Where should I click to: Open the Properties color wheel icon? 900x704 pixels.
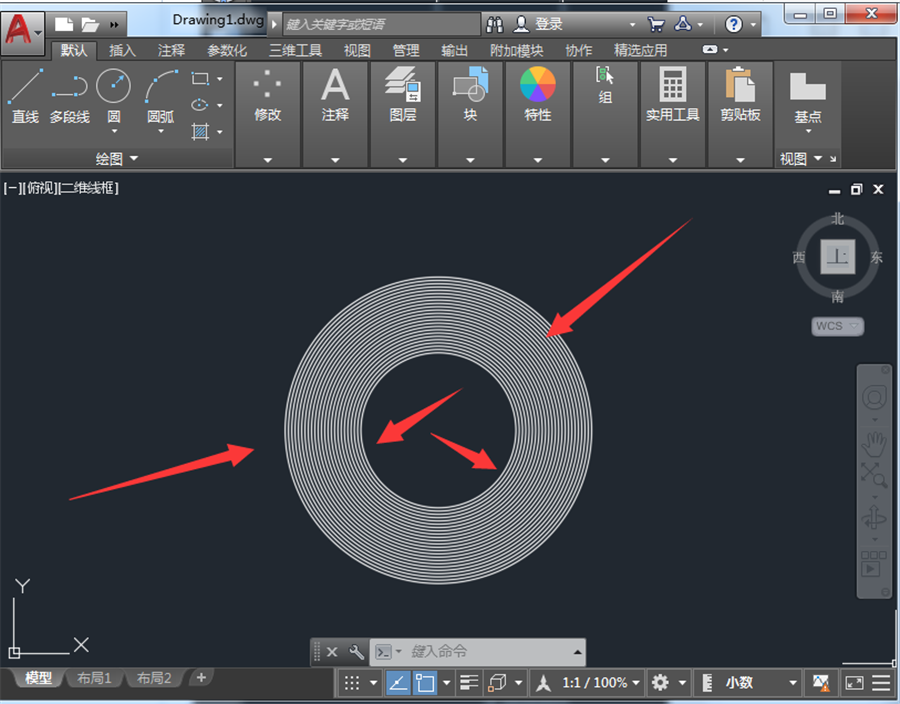(538, 84)
